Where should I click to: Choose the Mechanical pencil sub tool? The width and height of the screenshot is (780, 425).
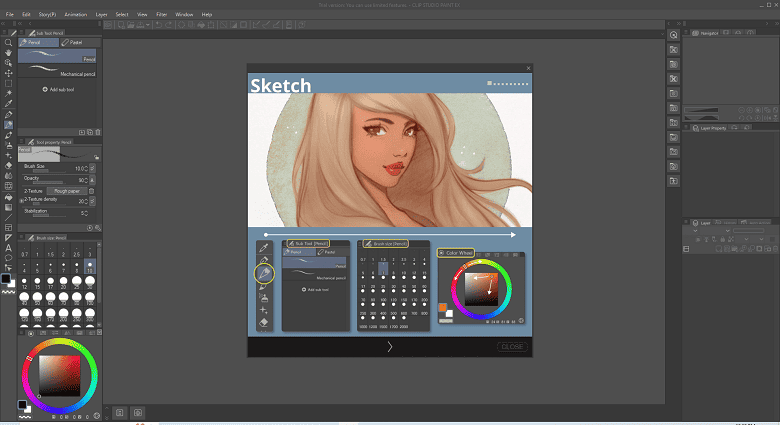(x=57, y=71)
